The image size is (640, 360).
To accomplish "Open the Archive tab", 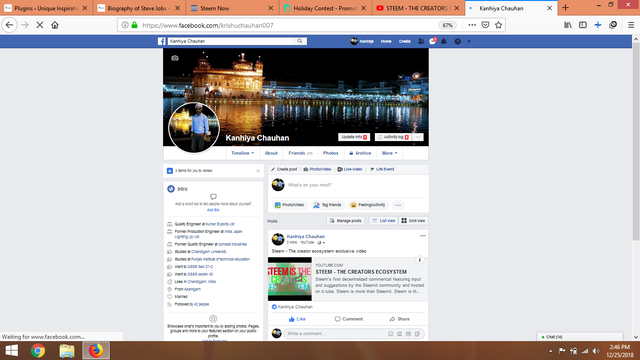I will tap(360, 153).
